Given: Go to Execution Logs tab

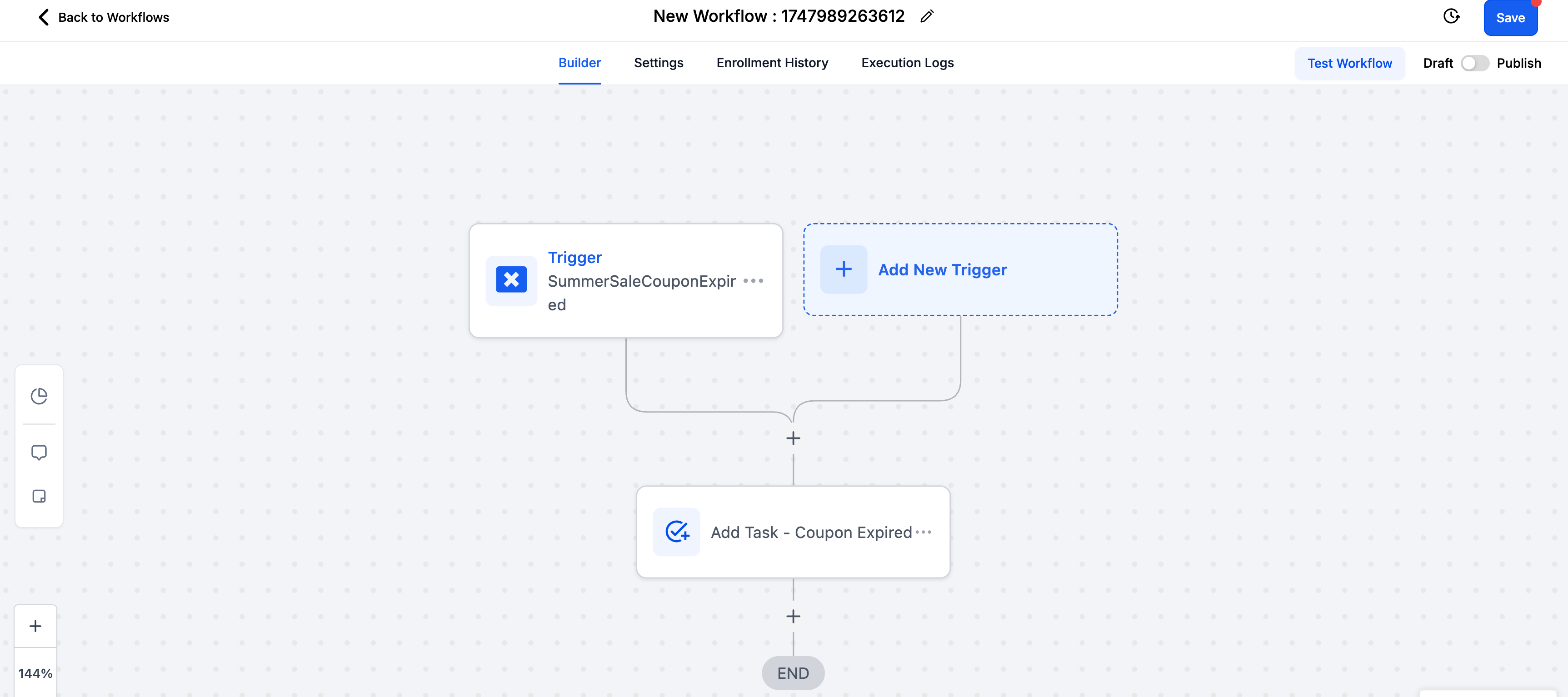Looking at the screenshot, I should (907, 63).
